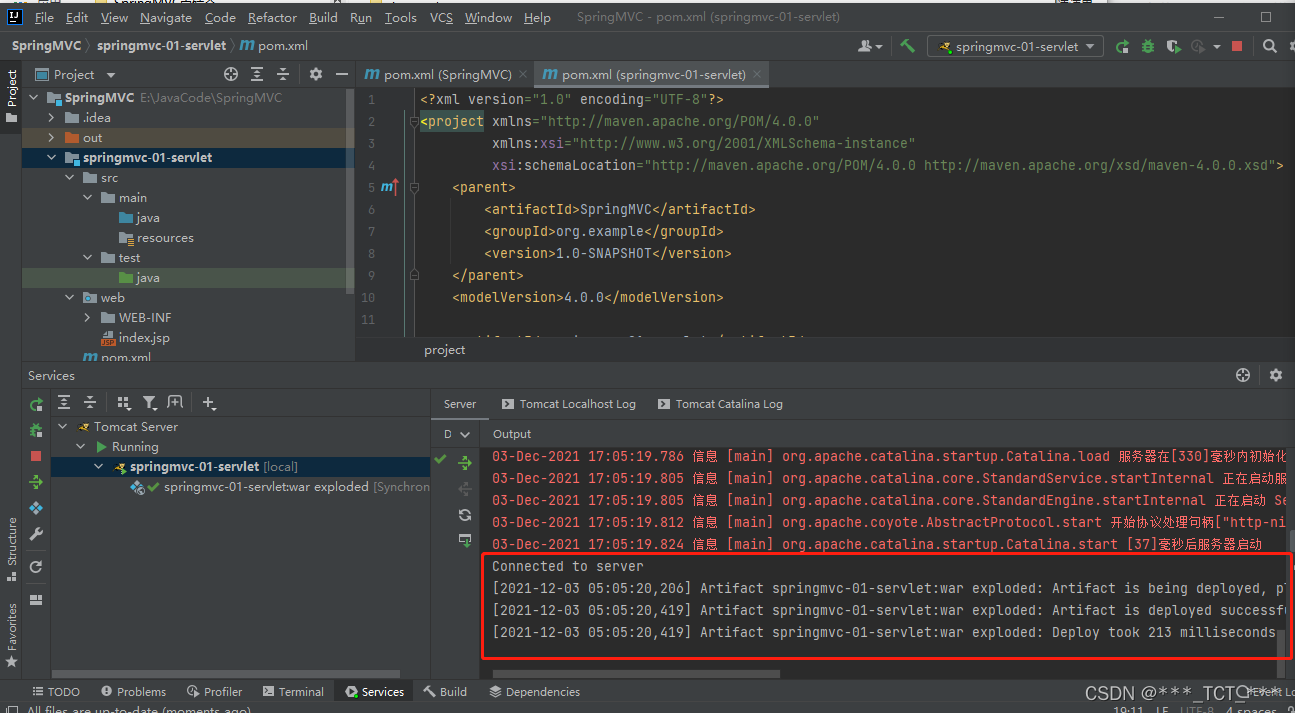
Task: Click Deploy All icon in Services side toolbar
Action: tap(36, 482)
